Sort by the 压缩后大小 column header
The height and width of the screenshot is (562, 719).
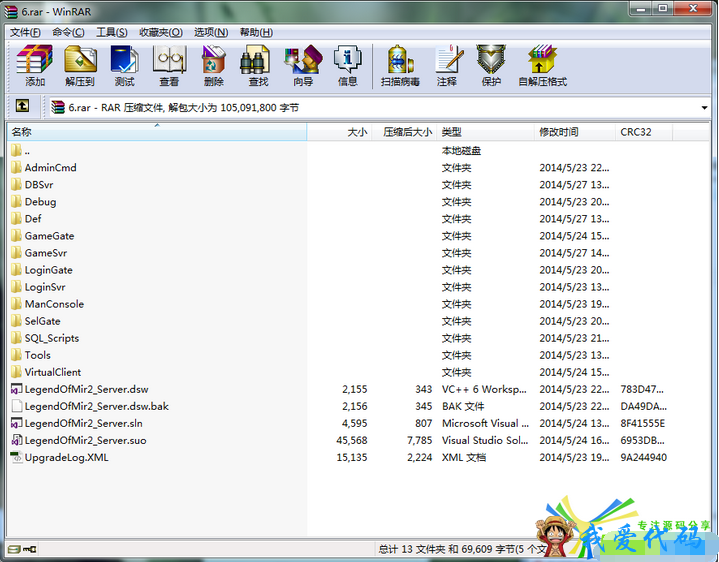pyautogui.click(x=404, y=132)
